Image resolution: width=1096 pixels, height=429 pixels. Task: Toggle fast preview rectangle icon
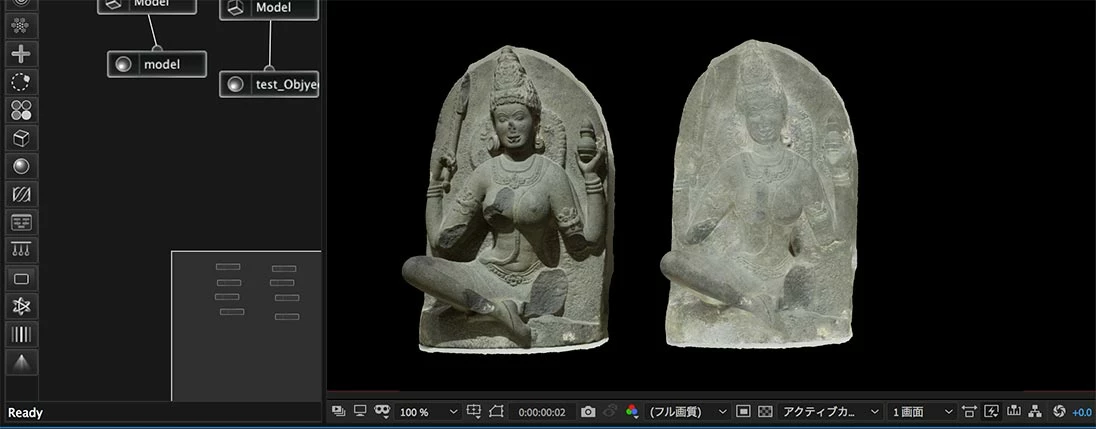[x=744, y=412]
